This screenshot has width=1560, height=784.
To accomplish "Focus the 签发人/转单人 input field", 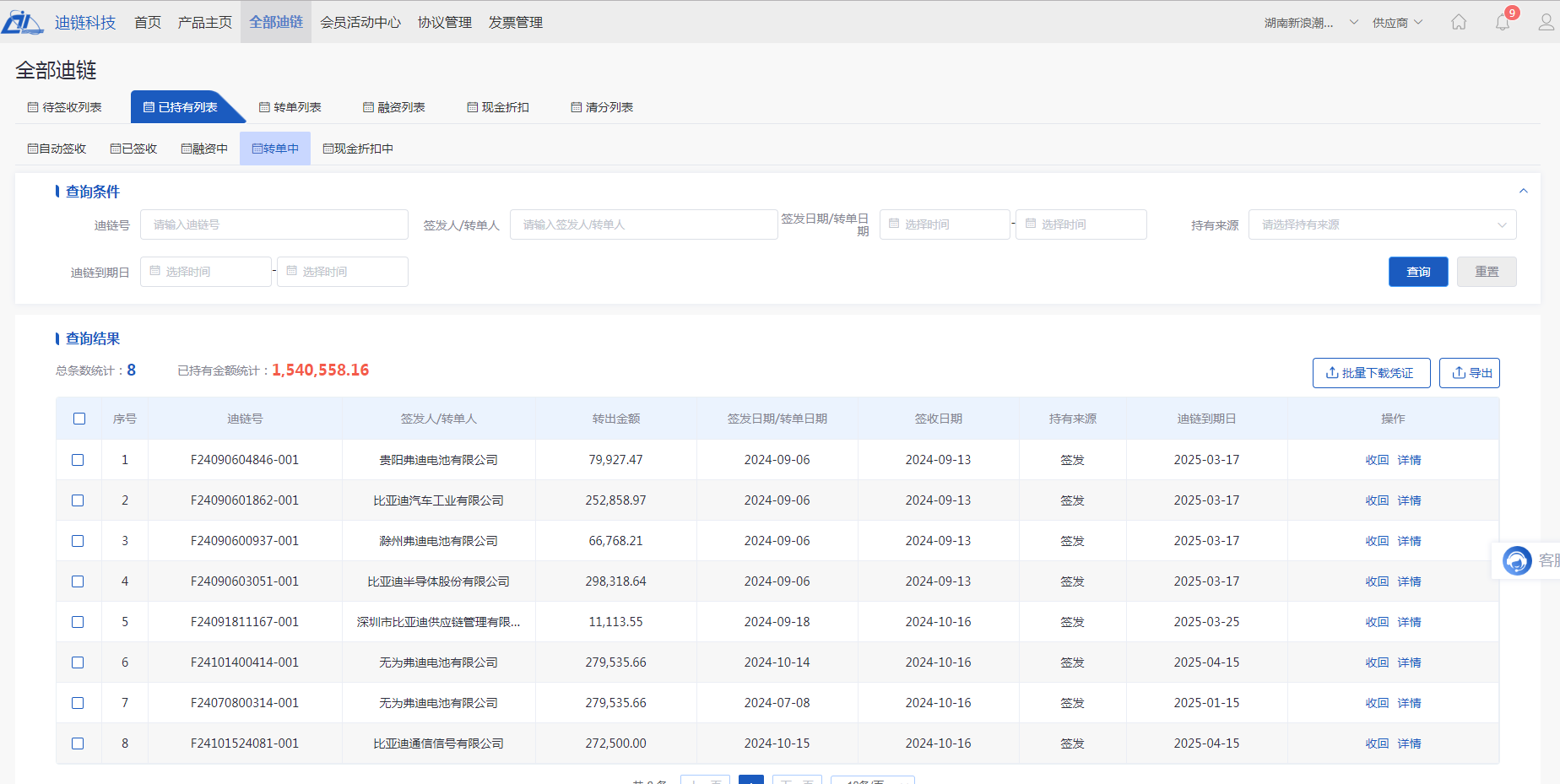I will click(x=643, y=224).
